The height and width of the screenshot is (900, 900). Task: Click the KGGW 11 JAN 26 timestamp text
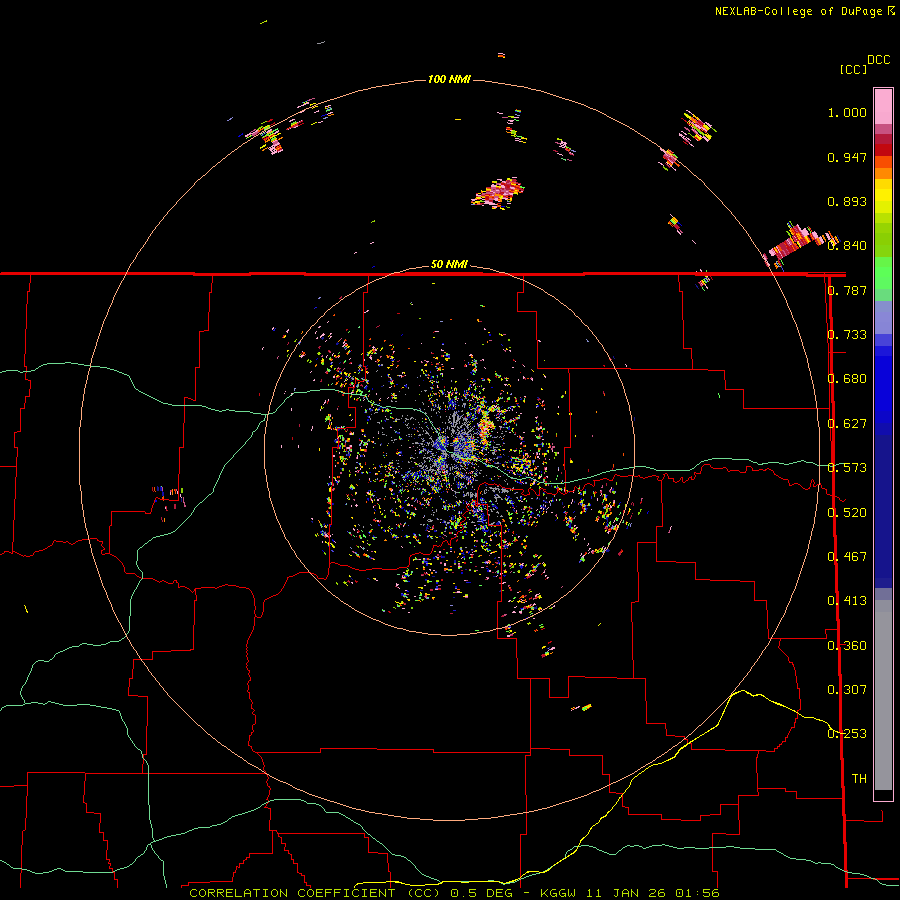tap(630, 893)
